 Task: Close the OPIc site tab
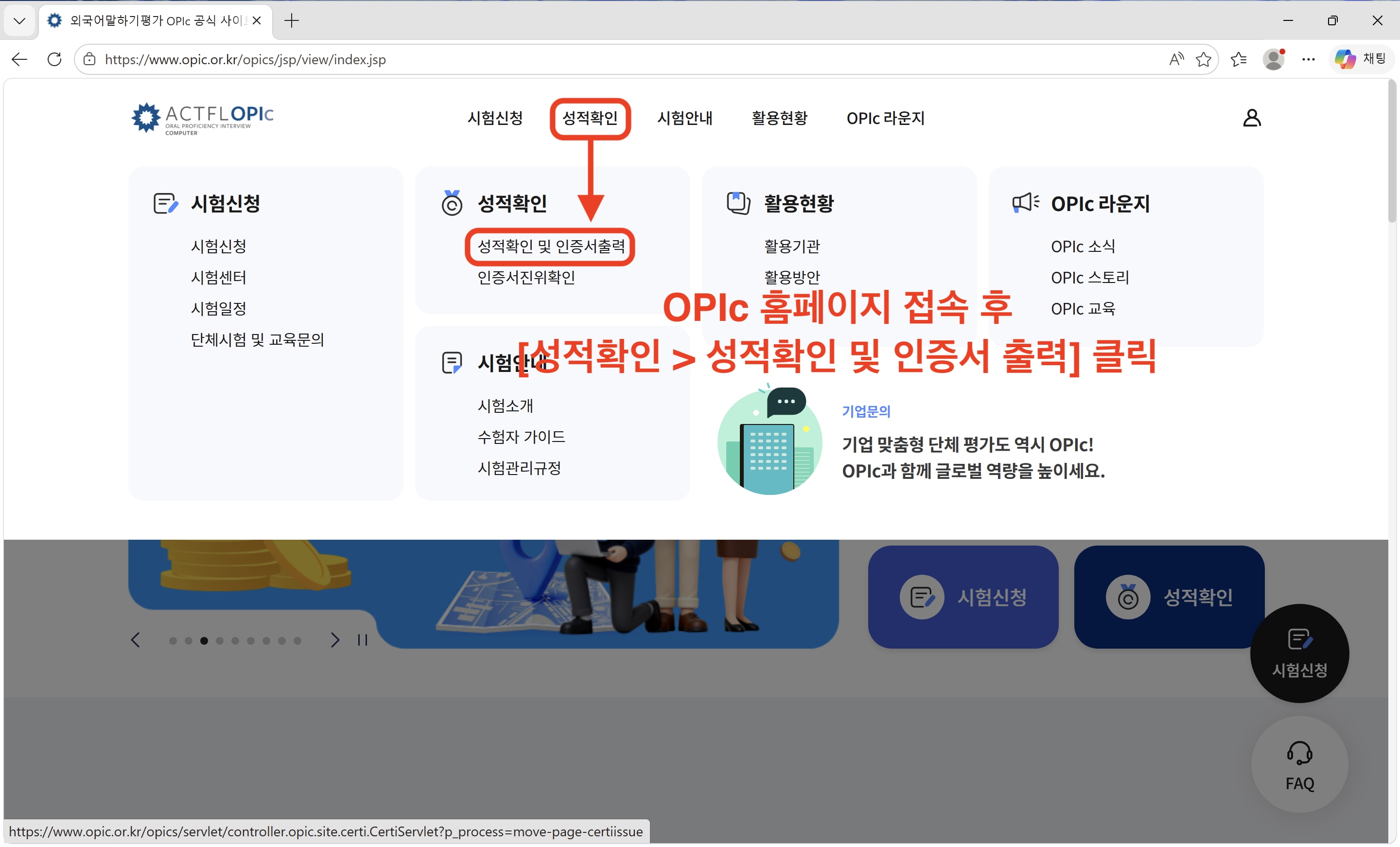click(x=257, y=20)
